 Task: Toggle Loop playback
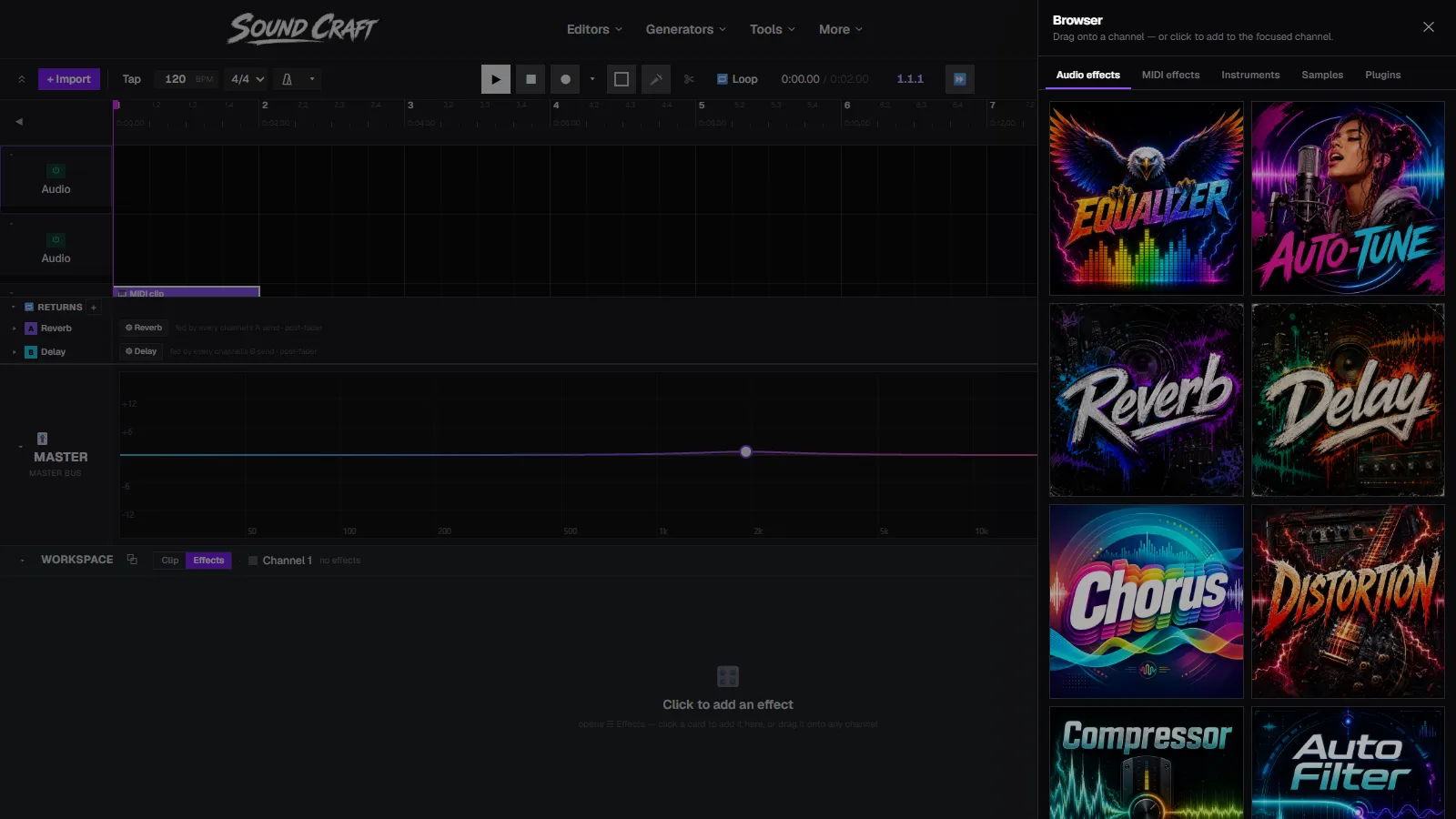737,79
